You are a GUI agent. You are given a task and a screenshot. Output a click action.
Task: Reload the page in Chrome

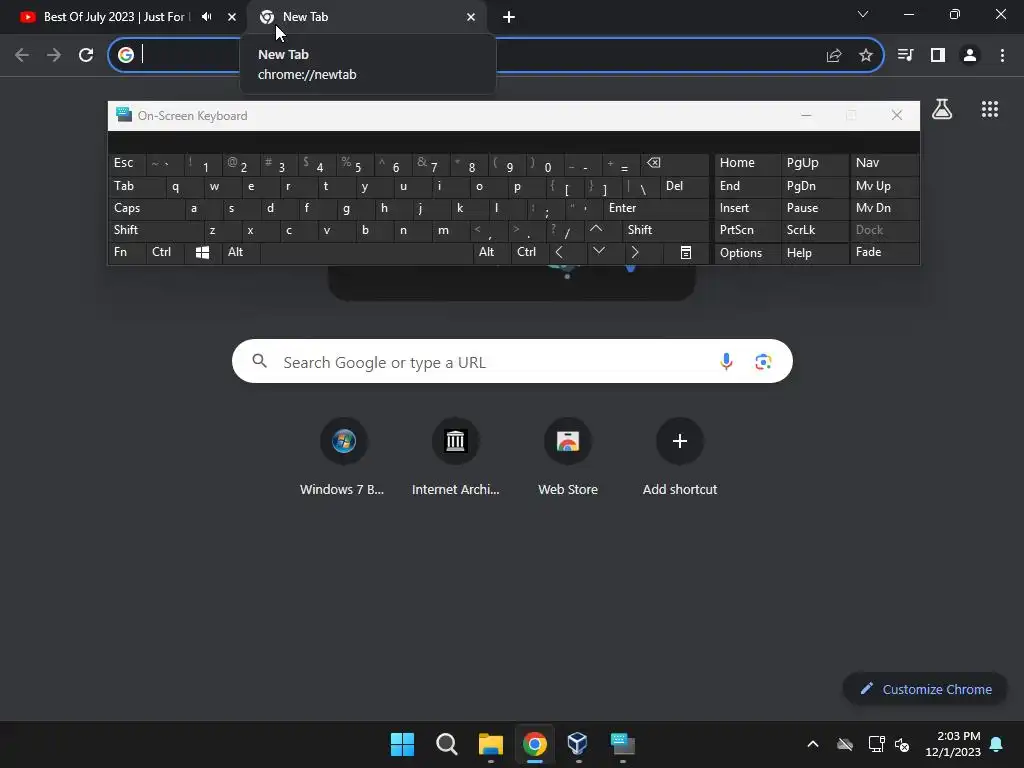pos(86,56)
